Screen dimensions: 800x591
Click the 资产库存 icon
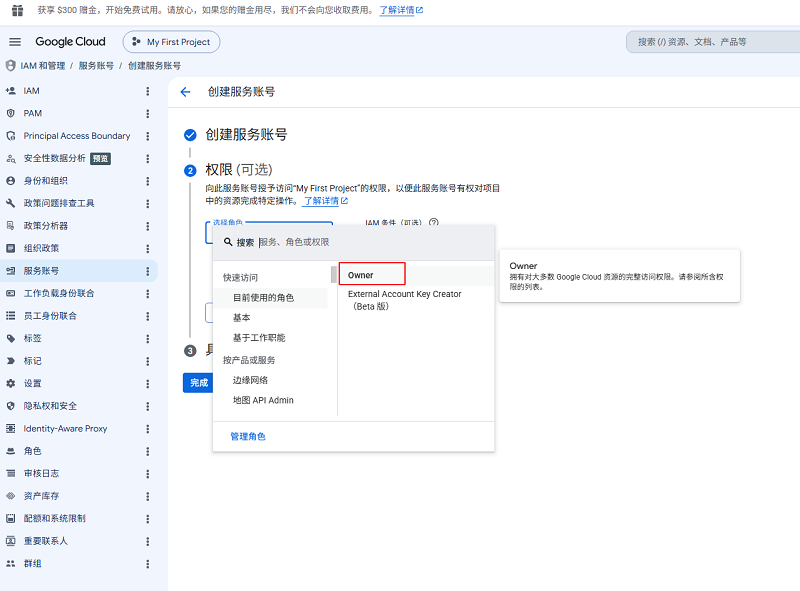(11, 496)
